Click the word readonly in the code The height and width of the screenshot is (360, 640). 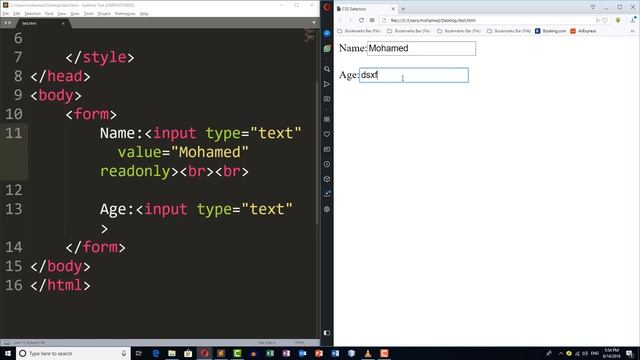(x=135, y=171)
